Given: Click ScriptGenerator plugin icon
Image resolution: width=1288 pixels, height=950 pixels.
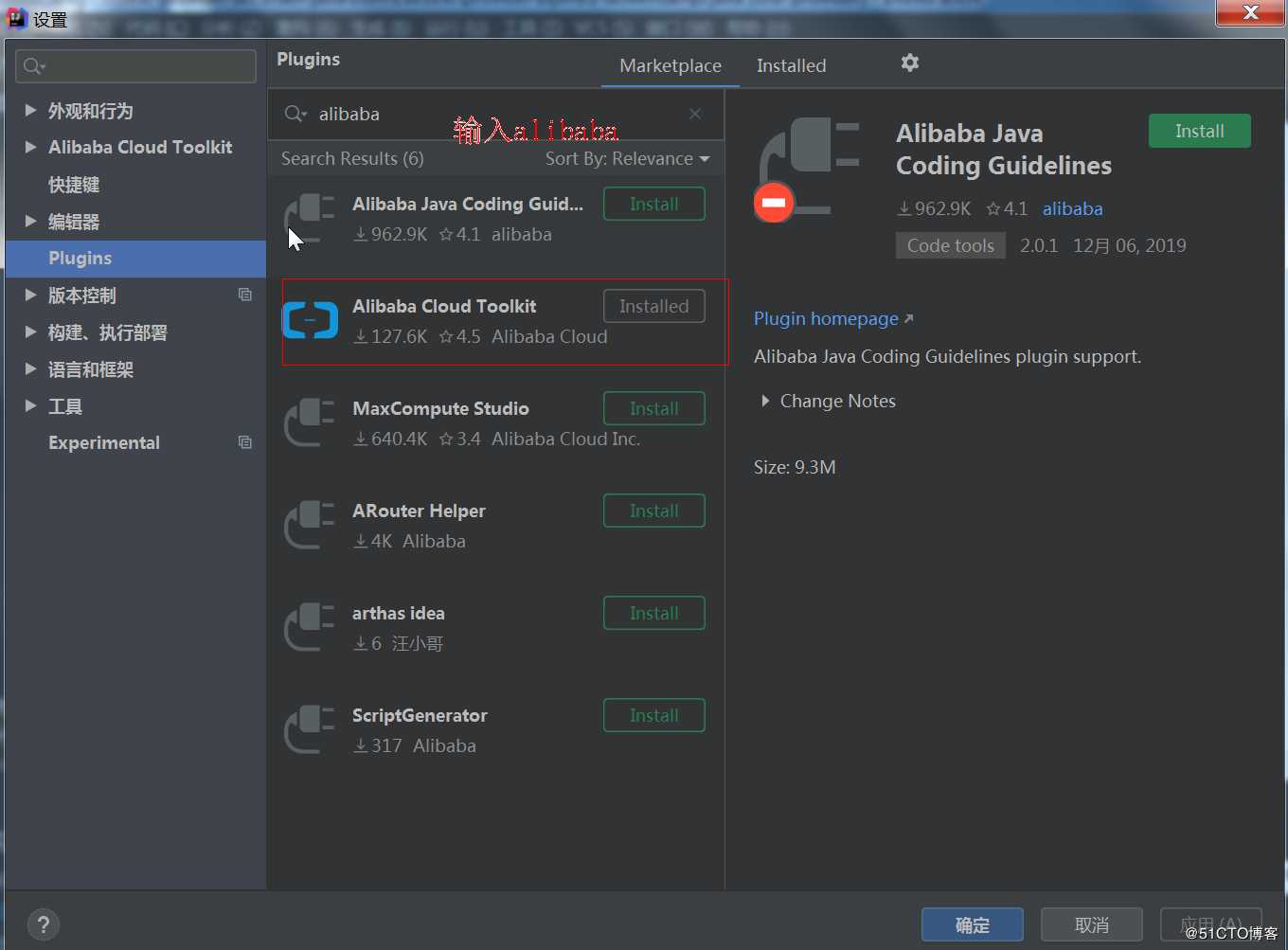Looking at the screenshot, I should coord(310,730).
